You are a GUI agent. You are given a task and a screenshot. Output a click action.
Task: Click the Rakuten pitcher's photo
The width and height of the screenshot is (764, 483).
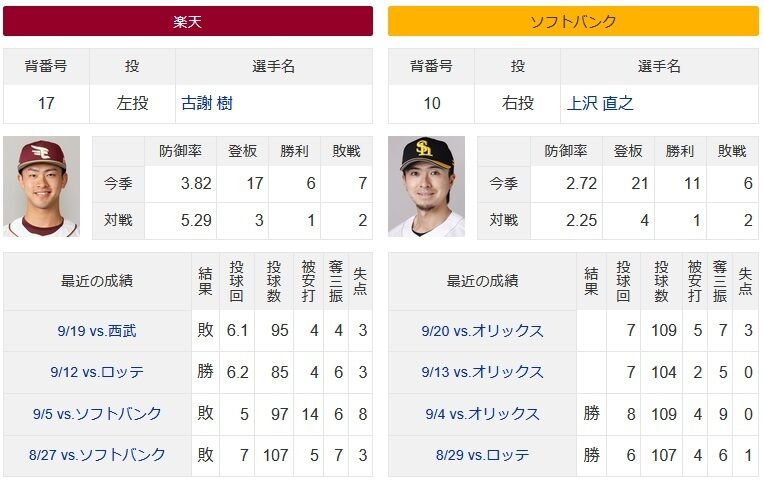click(42, 187)
